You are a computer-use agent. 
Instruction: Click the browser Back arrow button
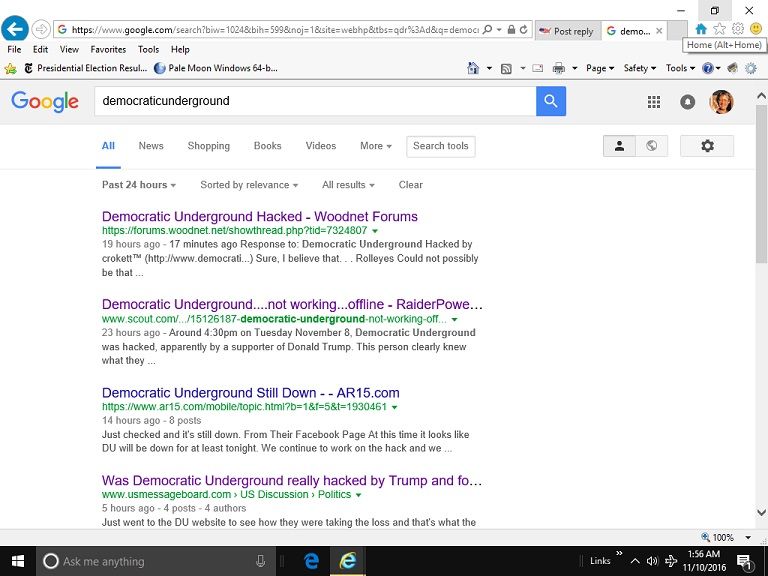point(15,29)
